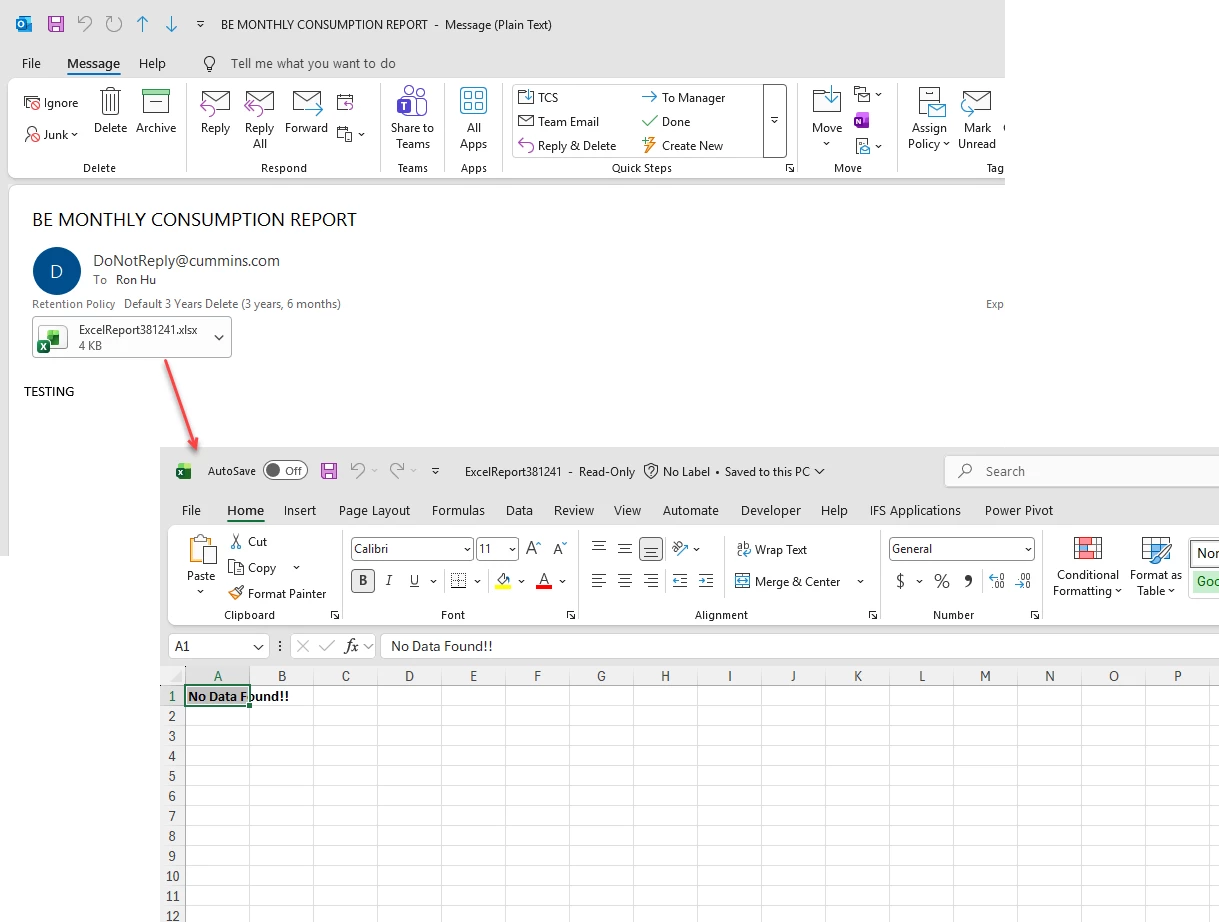The image size is (1219, 922).
Task: Increase font size in Excel
Action: (x=534, y=549)
